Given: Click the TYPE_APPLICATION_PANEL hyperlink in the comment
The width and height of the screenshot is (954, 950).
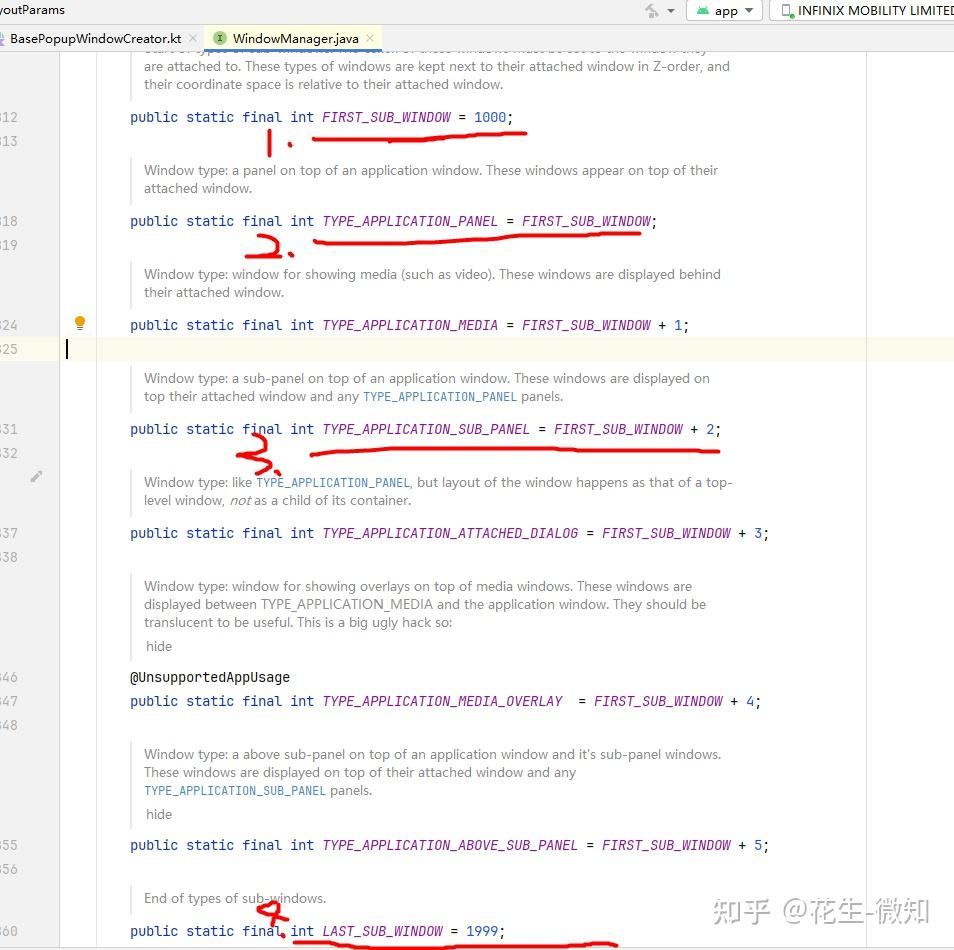Looking at the screenshot, I should tap(440, 396).
